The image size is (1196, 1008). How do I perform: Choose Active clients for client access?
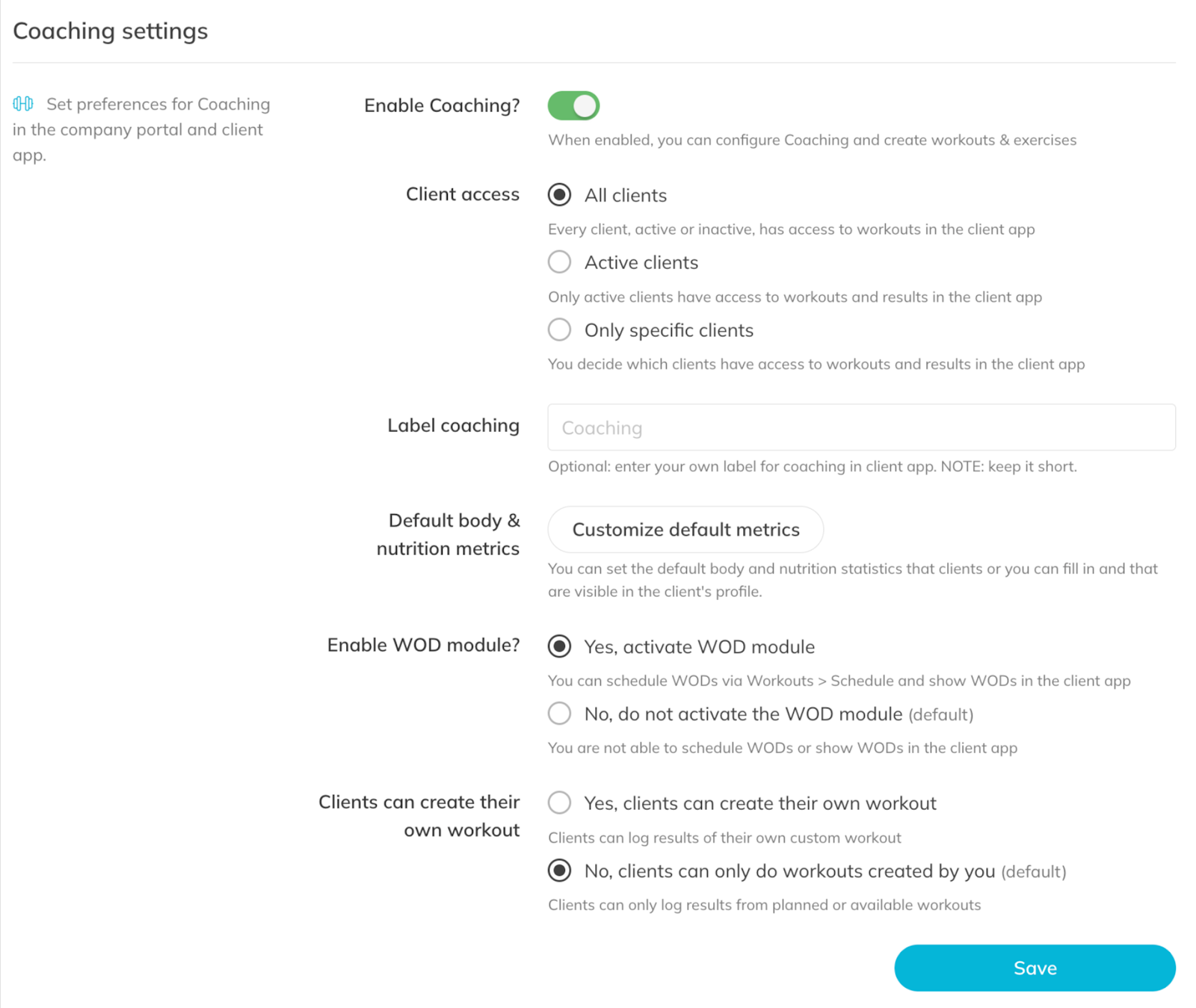(x=559, y=262)
